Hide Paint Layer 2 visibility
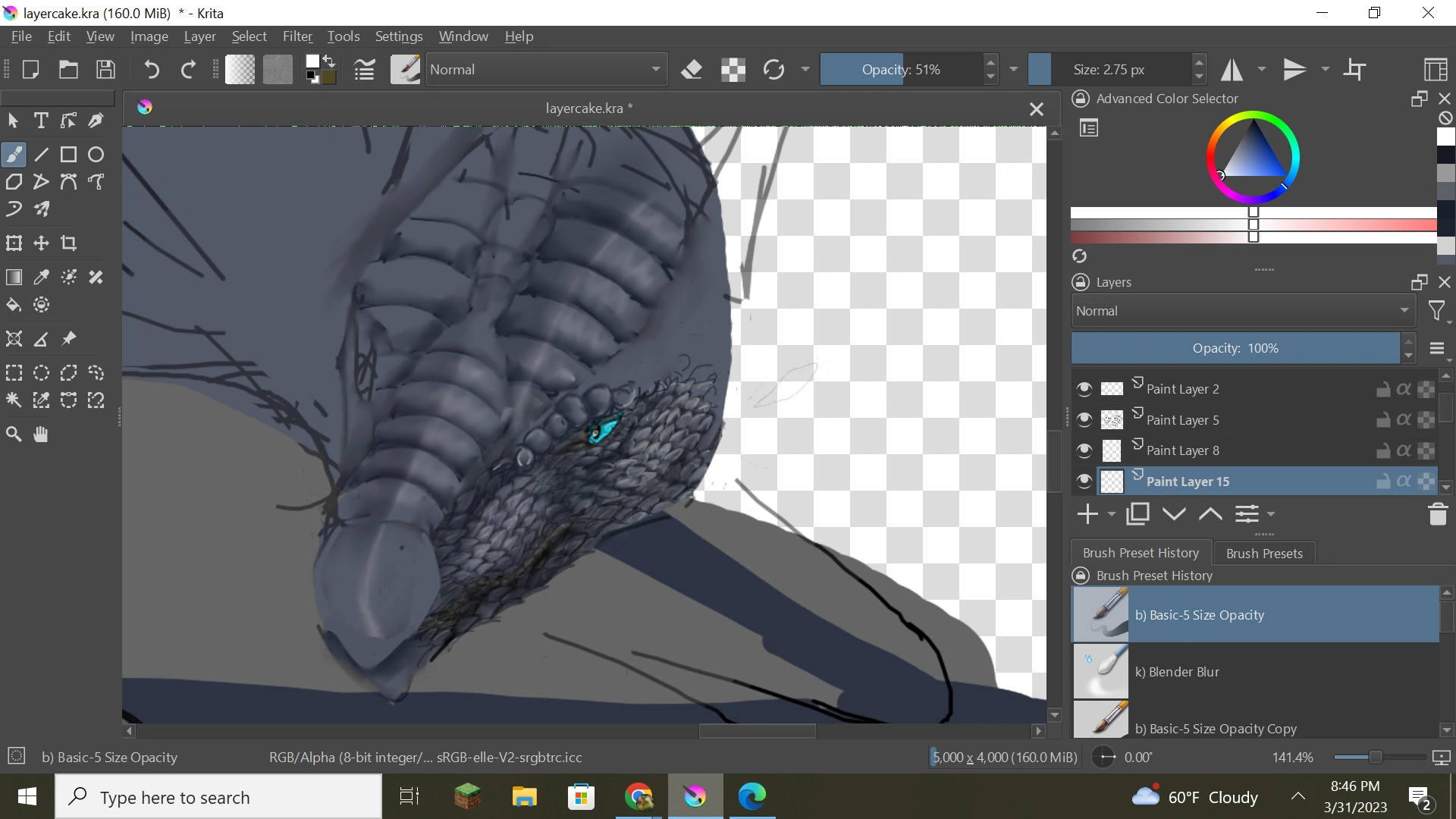Screen dimensions: 1456x819 click(x=1084, y=389)
